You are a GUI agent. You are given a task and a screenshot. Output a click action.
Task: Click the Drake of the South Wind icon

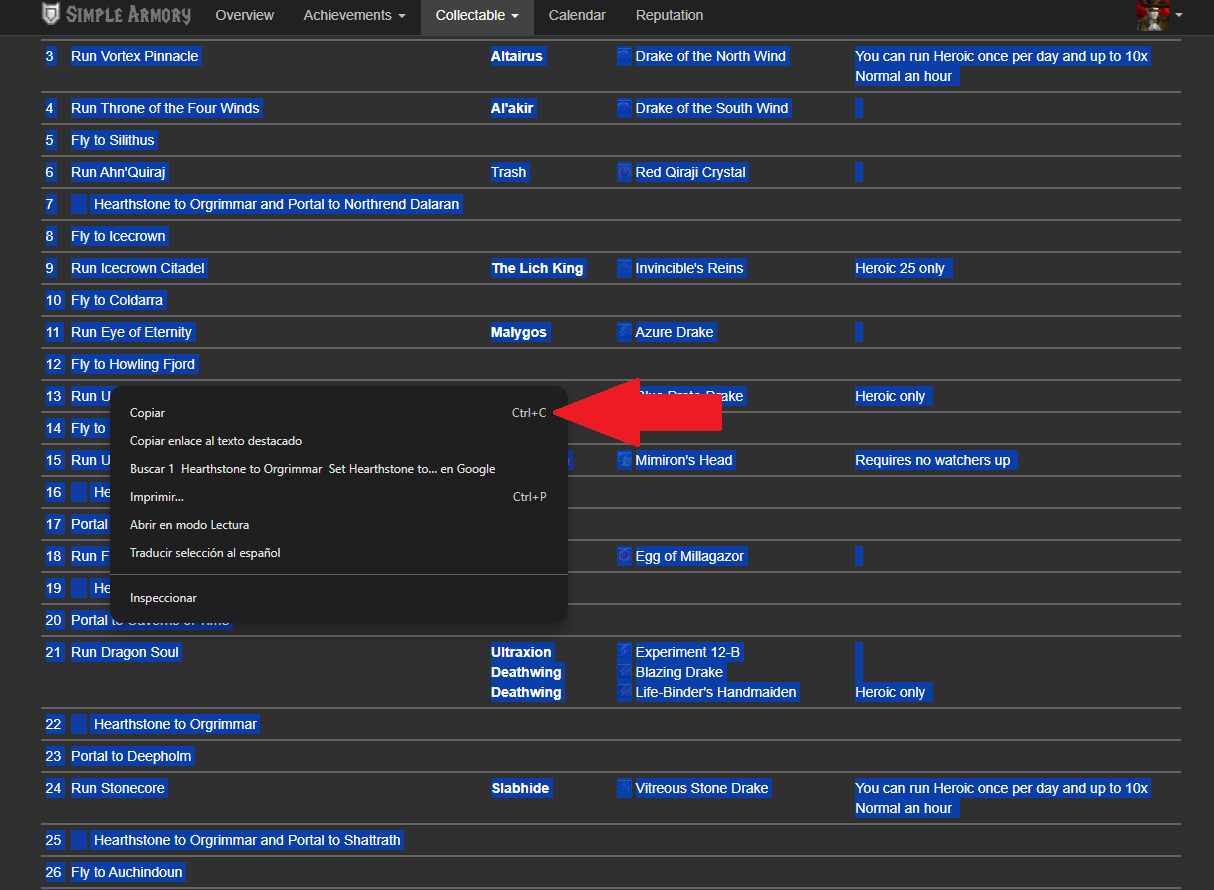[x=624, y=108]
